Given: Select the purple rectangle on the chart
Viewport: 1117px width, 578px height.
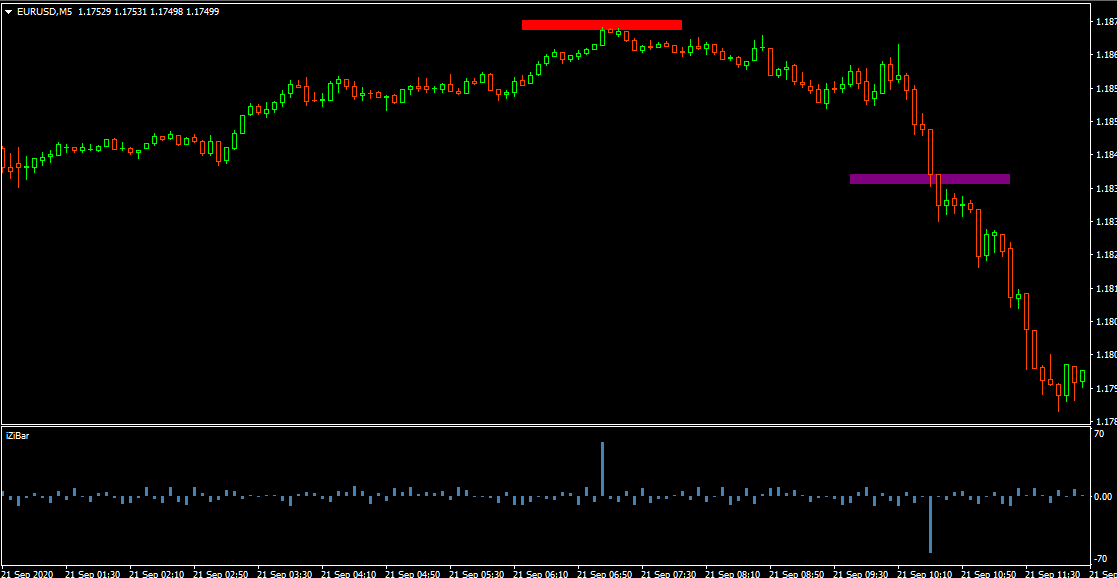Looking at the screenshot, I should coord(930,179).
